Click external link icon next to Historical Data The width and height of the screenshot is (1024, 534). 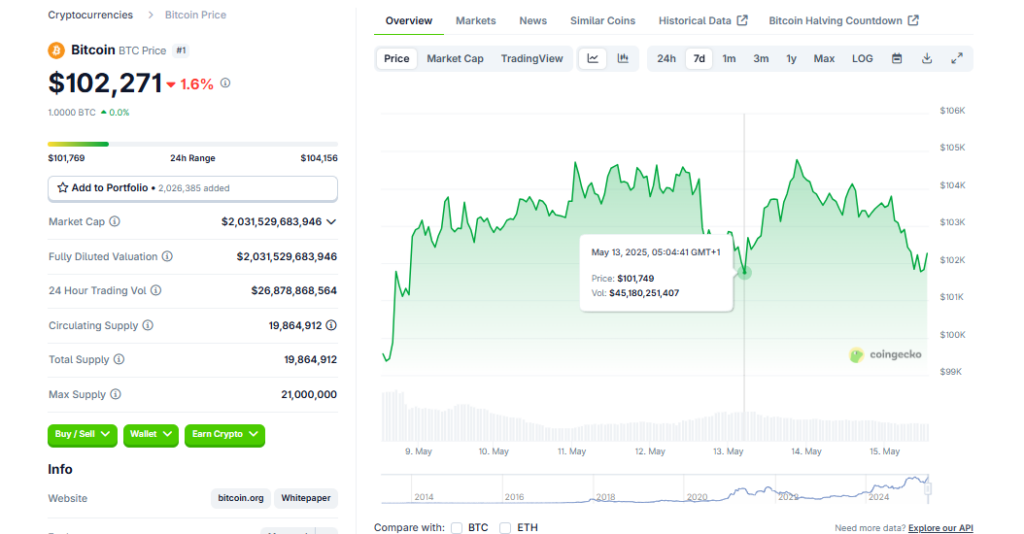pyautogui.click(x=742, y=20)
